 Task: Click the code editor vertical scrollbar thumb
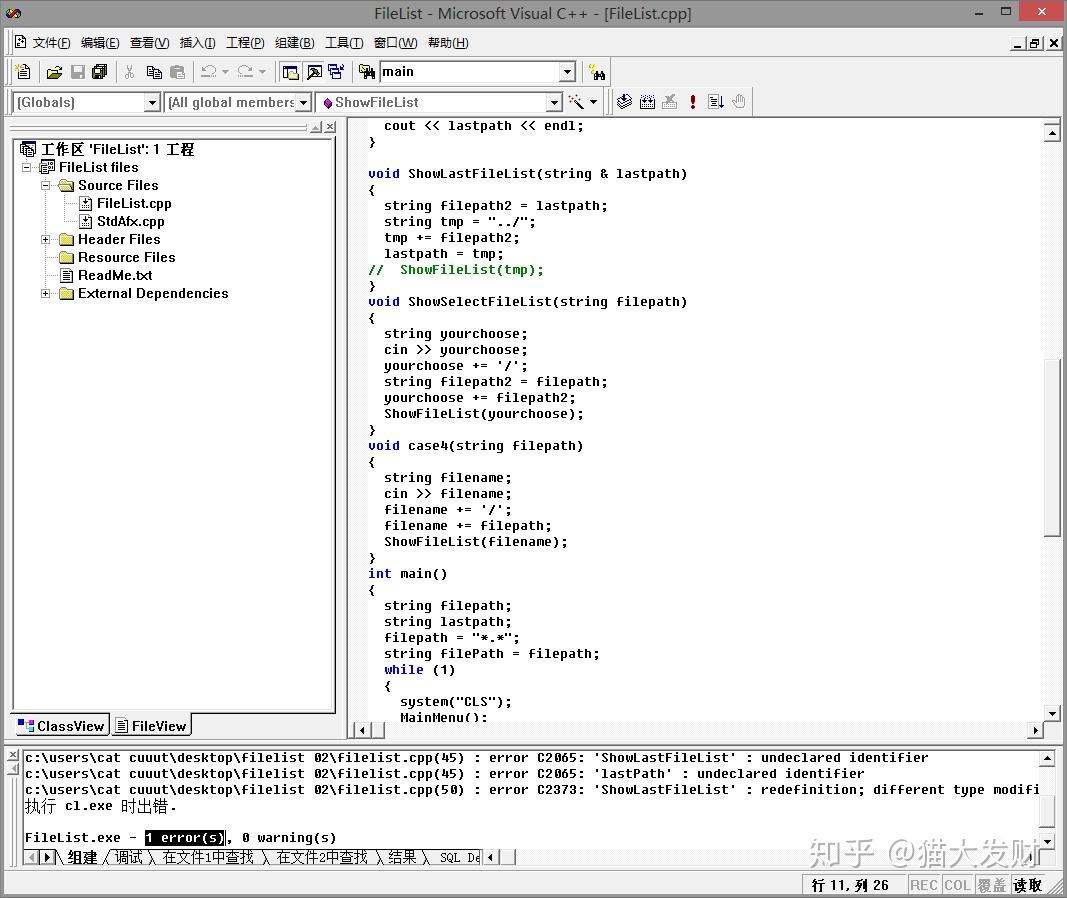[x=1051, y=450]
